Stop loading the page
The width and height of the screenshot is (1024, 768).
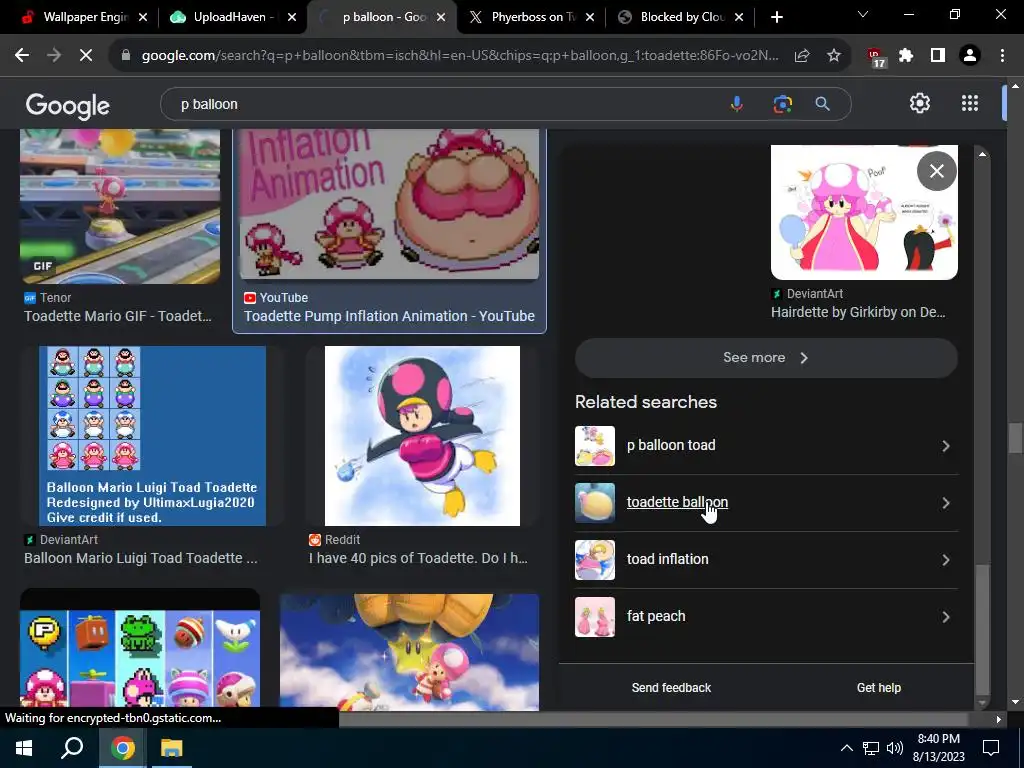(x=86, y=56)
